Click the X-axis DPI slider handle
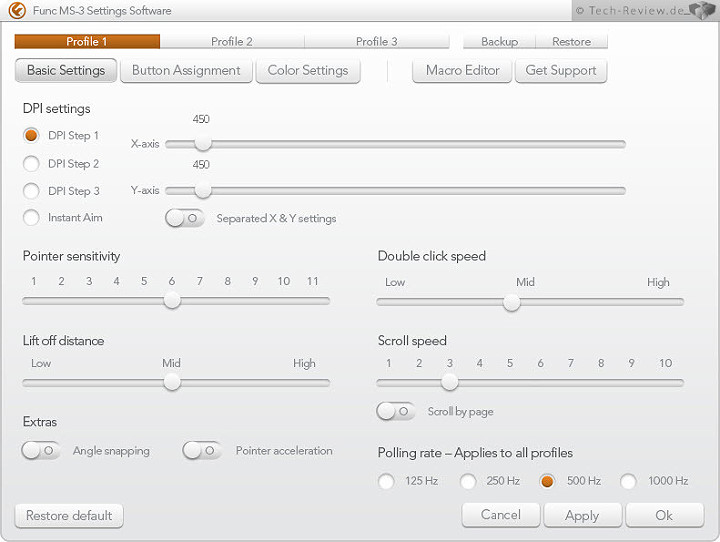720x542 pixels. click(x=202, y=143)
